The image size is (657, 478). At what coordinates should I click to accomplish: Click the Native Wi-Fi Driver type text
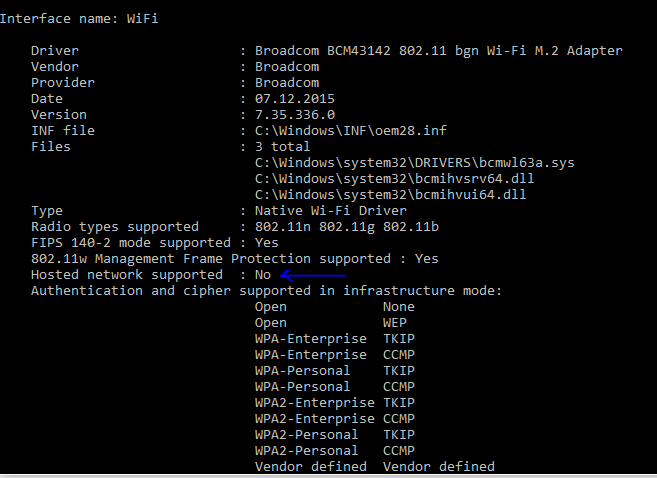pyautogui.click(x=331, y=211)
